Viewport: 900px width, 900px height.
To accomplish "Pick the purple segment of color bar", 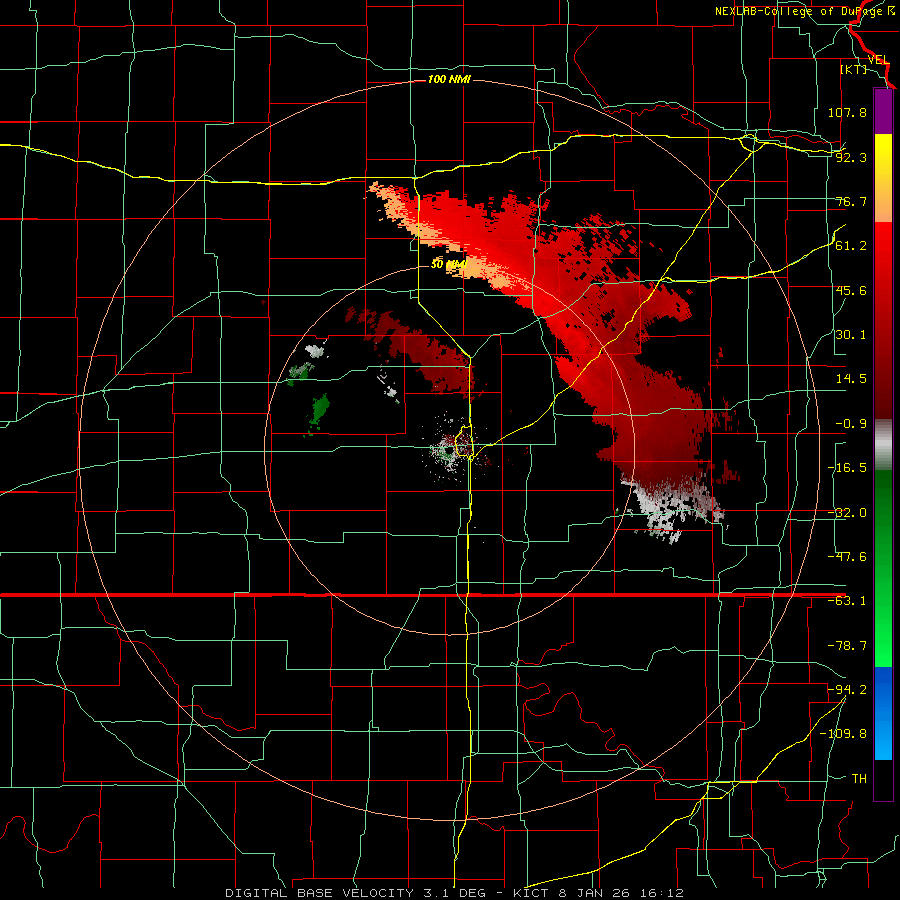I will 883,112.
